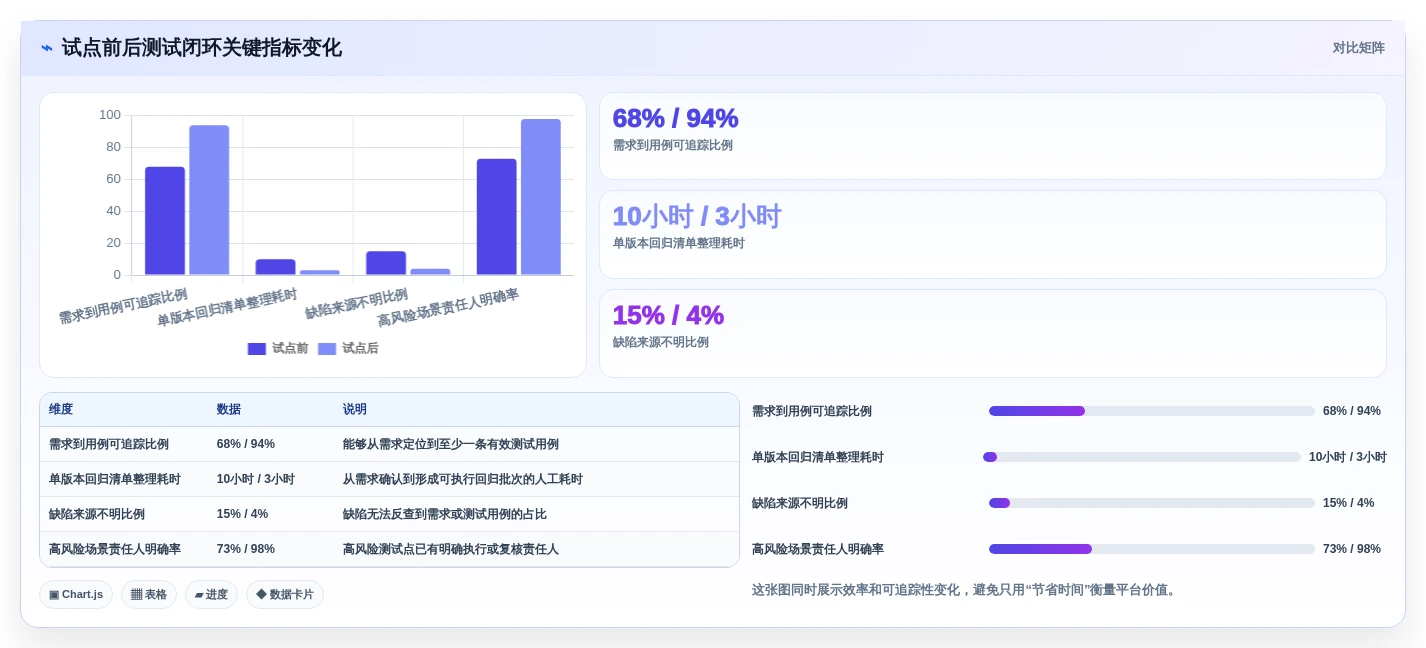This screenshot has height=648, width=1426.
Task: Click description 缺陷无法反查到需求或测试用例的占比
Action: coord(445,514)
